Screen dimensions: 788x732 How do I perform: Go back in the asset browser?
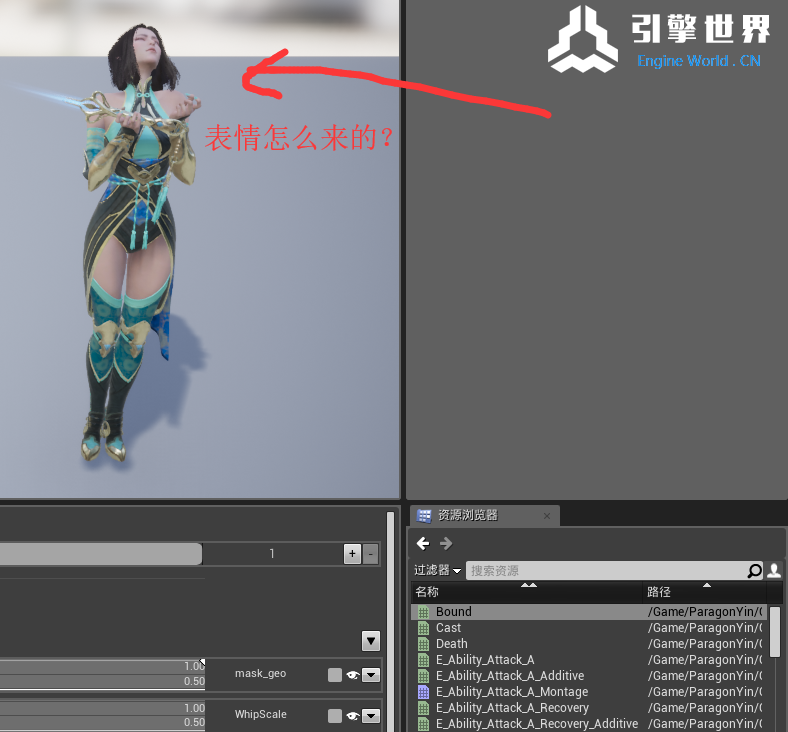423,543
